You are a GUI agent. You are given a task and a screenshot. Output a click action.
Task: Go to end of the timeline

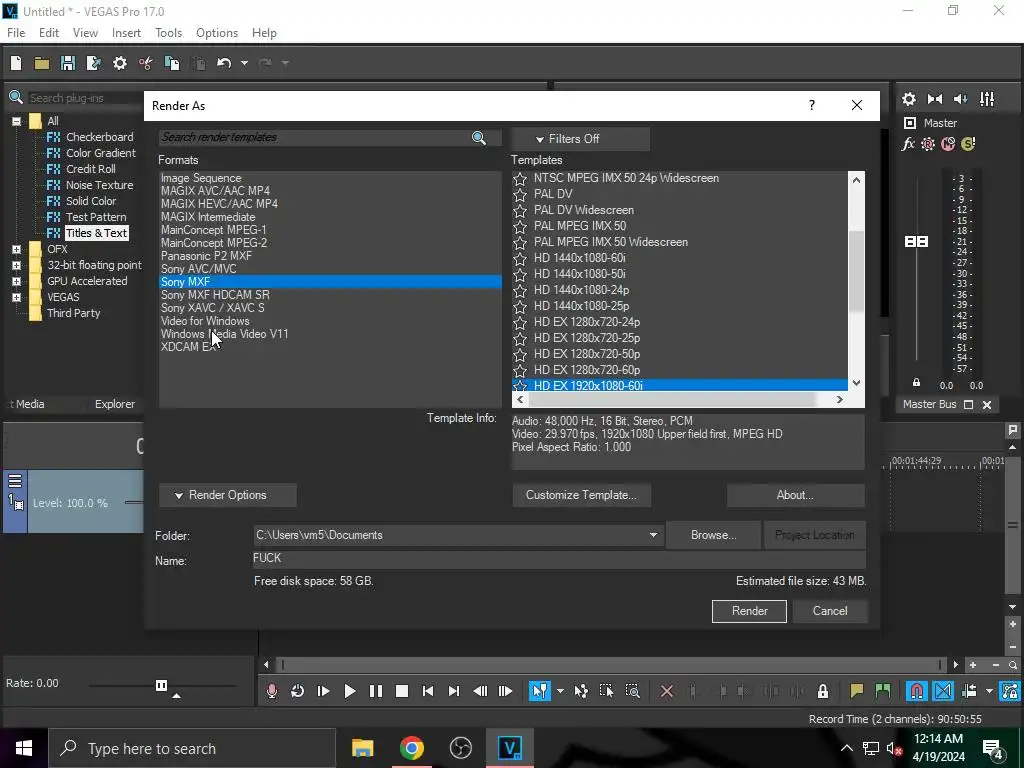pyautogui.click(x=454, y=691)
